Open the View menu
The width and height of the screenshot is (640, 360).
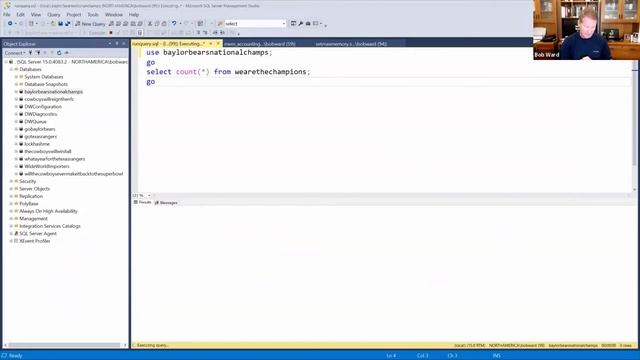36,14
